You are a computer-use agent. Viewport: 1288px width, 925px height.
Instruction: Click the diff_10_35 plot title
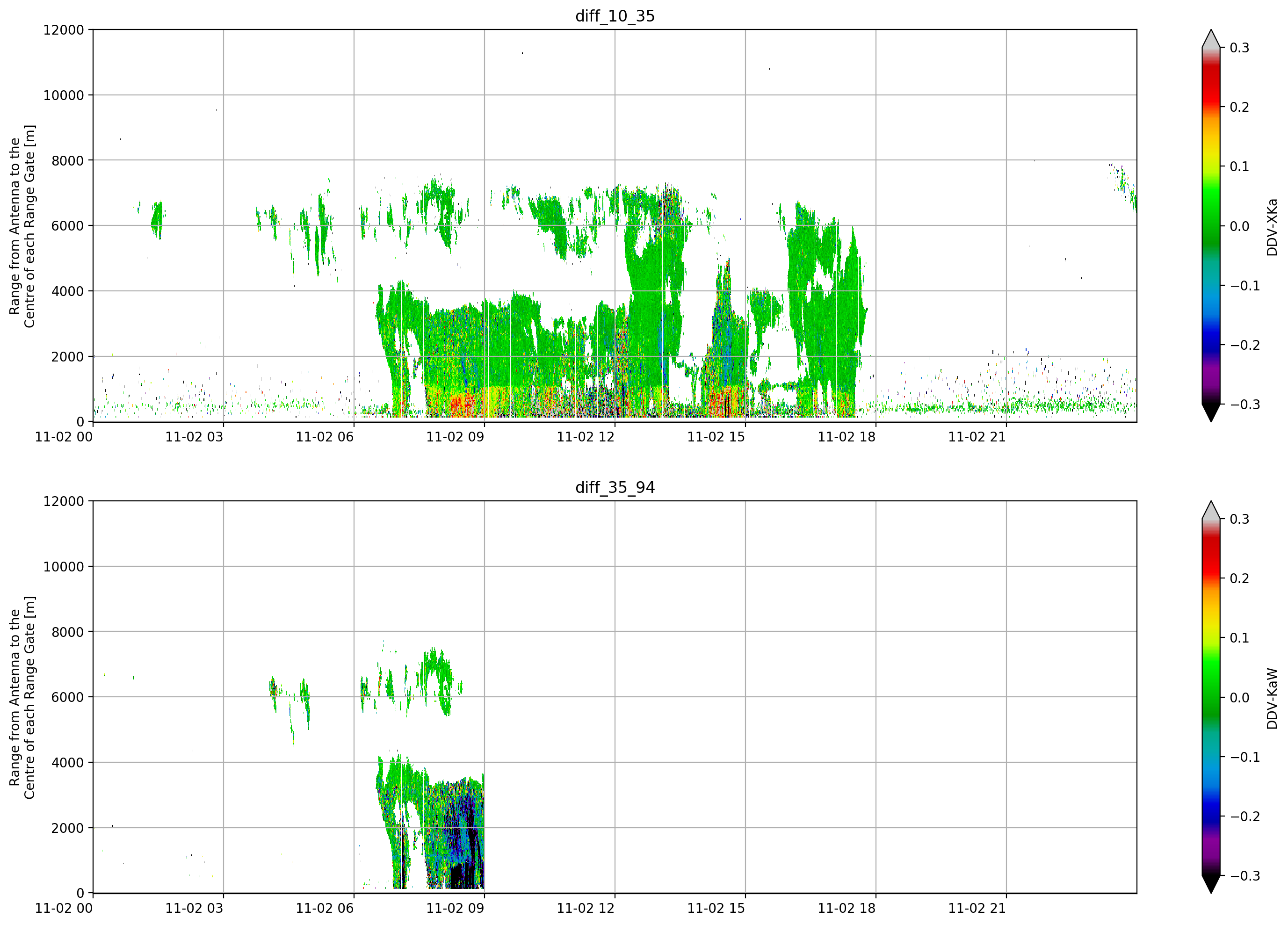[x=615, y=16]
